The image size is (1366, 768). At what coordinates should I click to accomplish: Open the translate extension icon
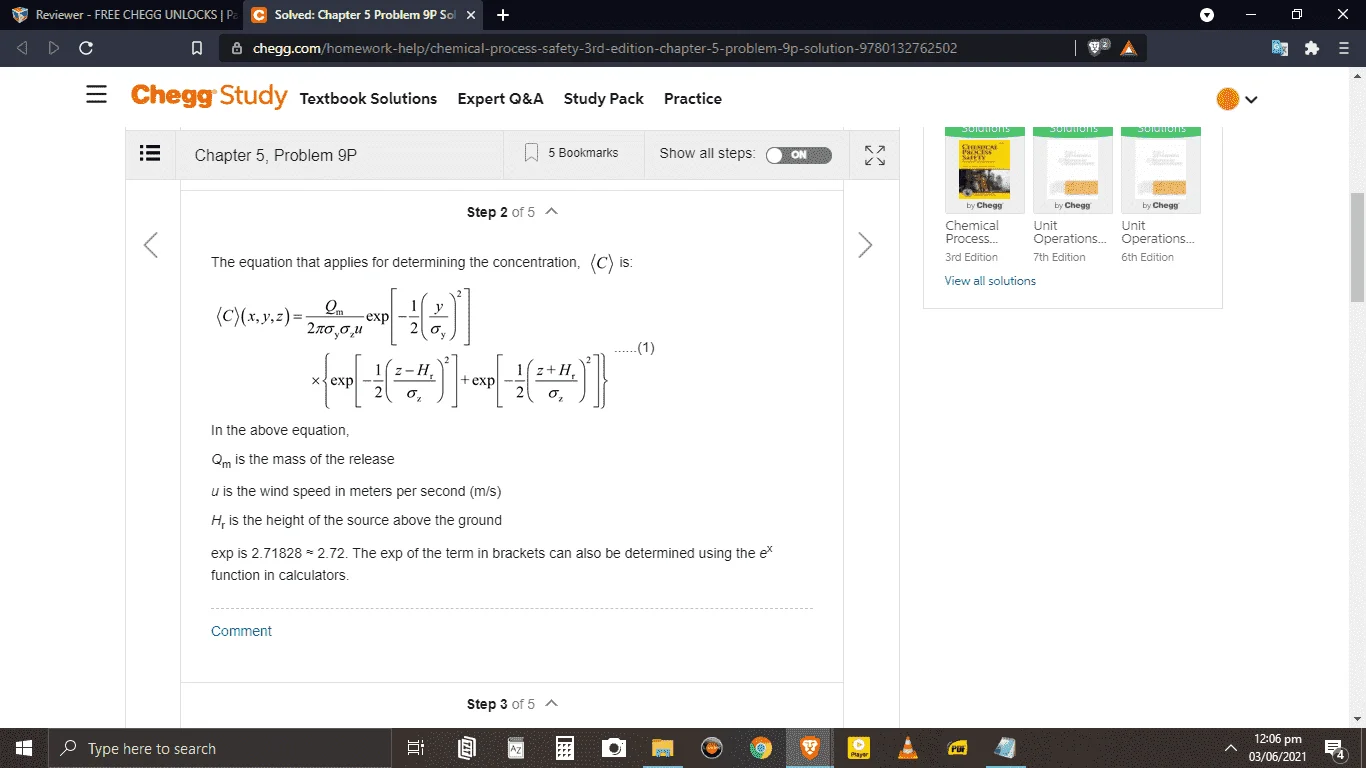(1280, 47)
